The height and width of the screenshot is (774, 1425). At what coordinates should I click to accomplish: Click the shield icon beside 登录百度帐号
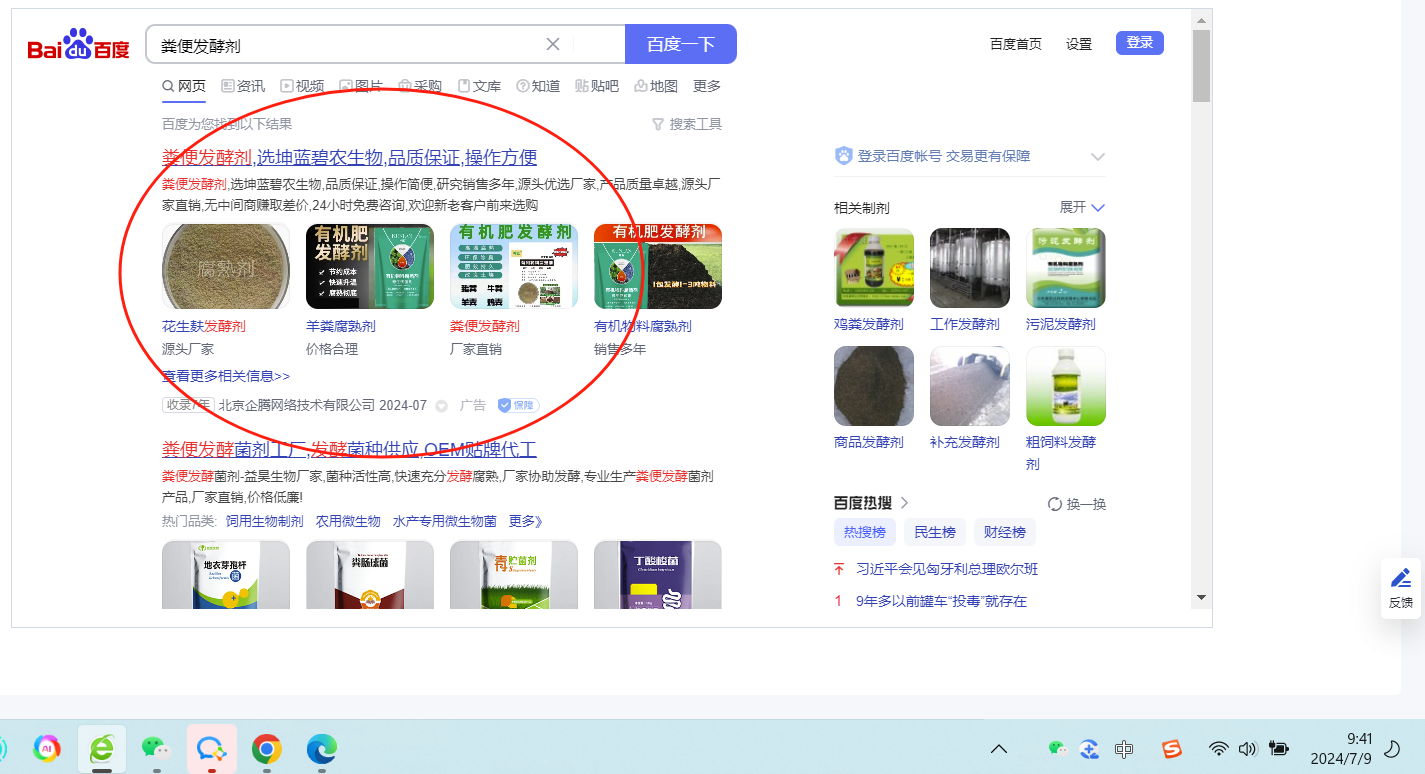(x=844, y=156)
